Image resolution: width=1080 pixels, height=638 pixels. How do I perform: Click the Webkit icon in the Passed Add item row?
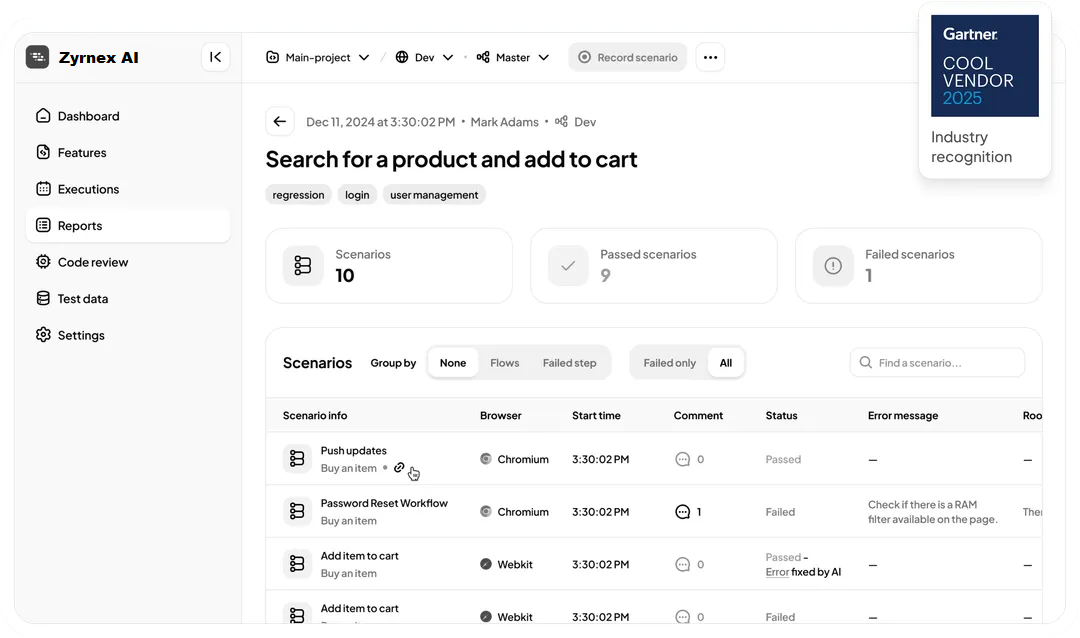[486, 564]
